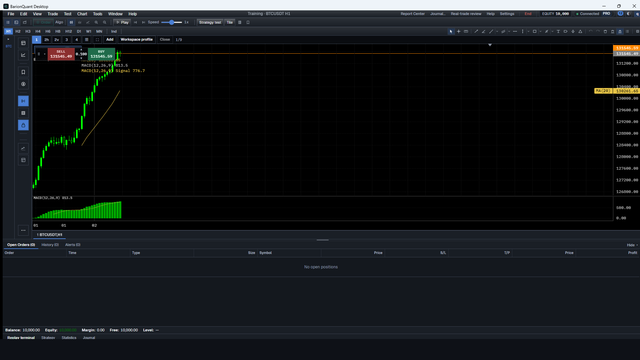Select the triangle shape tool
Screen dimensions: 640x360
coord(580,31)
